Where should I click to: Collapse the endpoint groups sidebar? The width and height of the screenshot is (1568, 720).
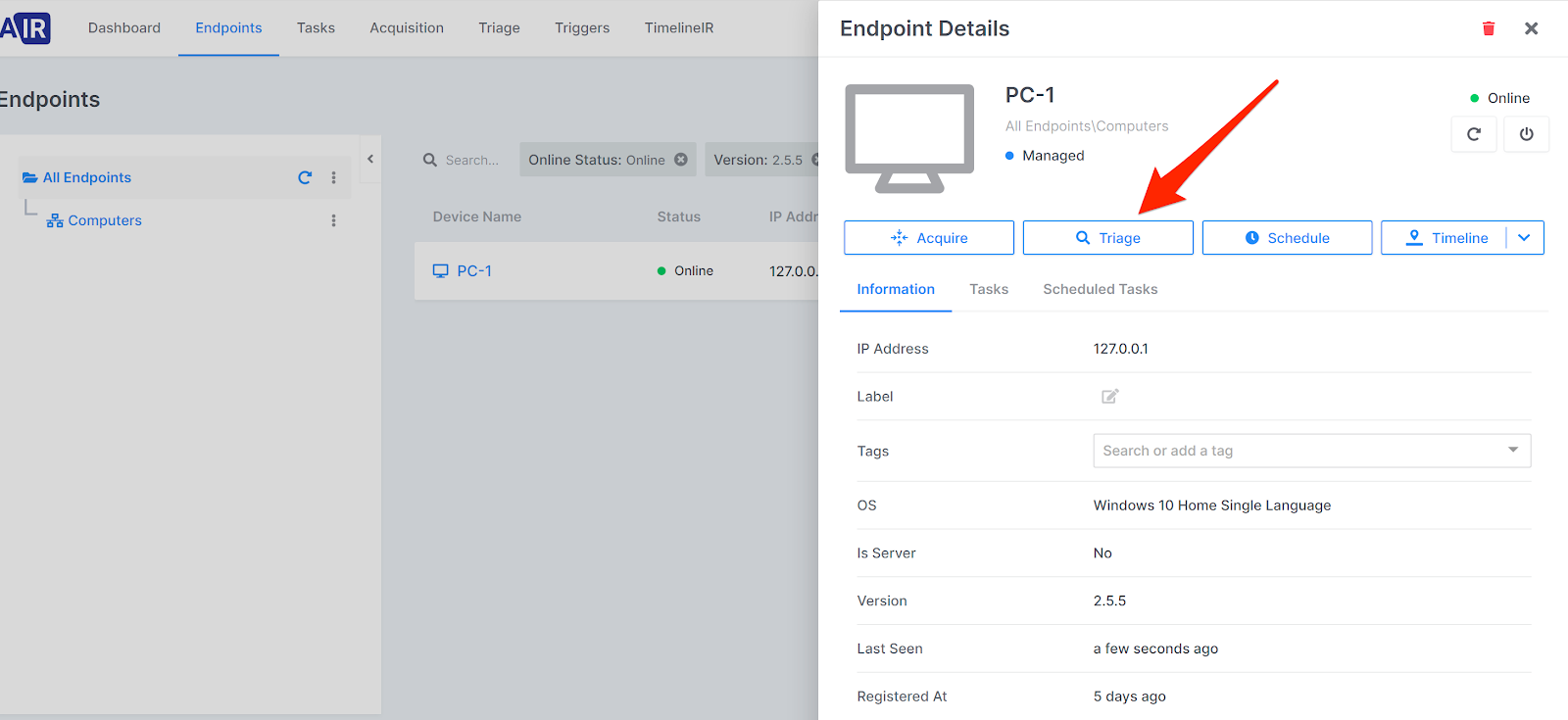(370, 159)
